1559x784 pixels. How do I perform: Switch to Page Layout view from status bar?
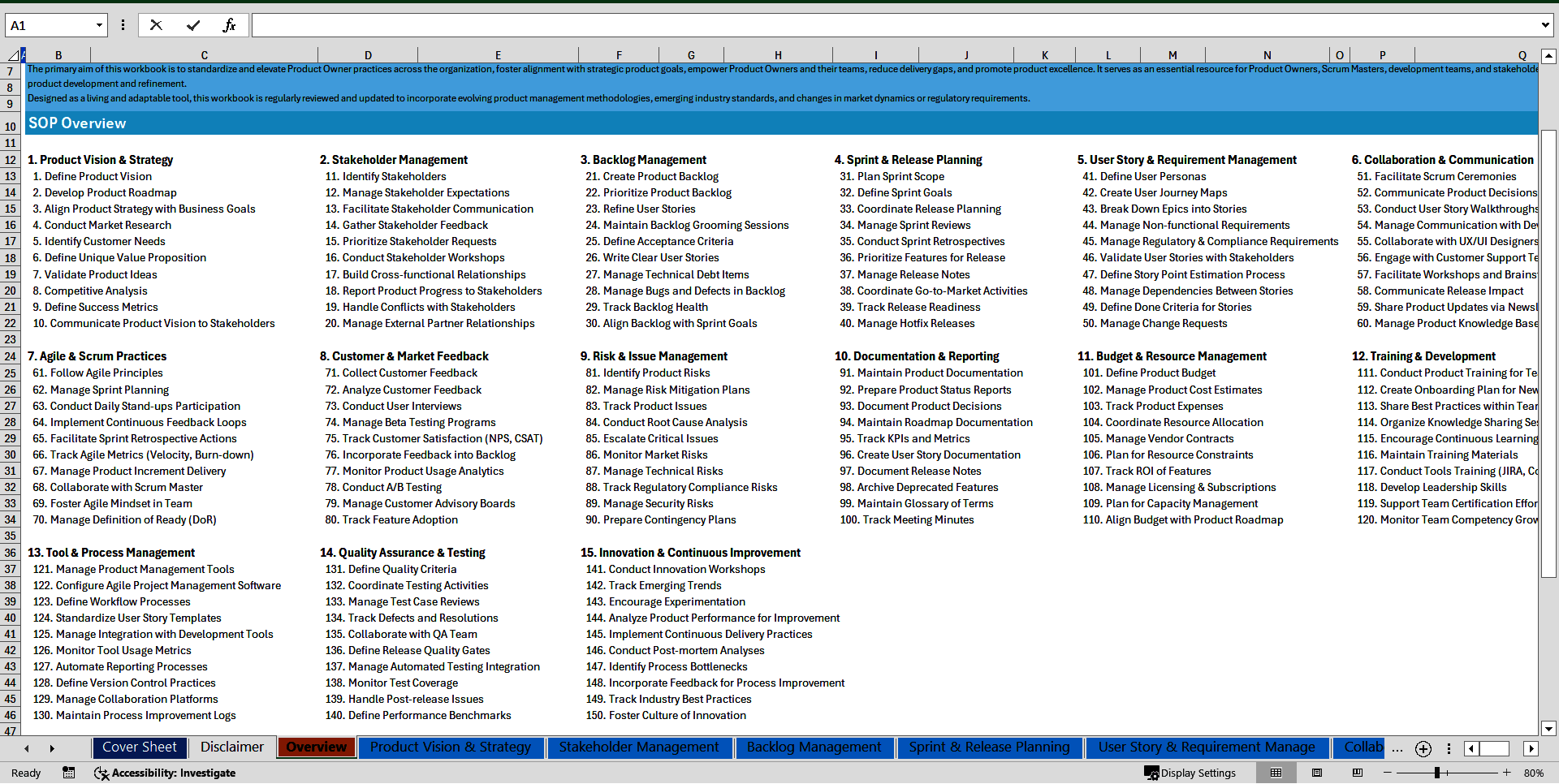click(1317, 773)
